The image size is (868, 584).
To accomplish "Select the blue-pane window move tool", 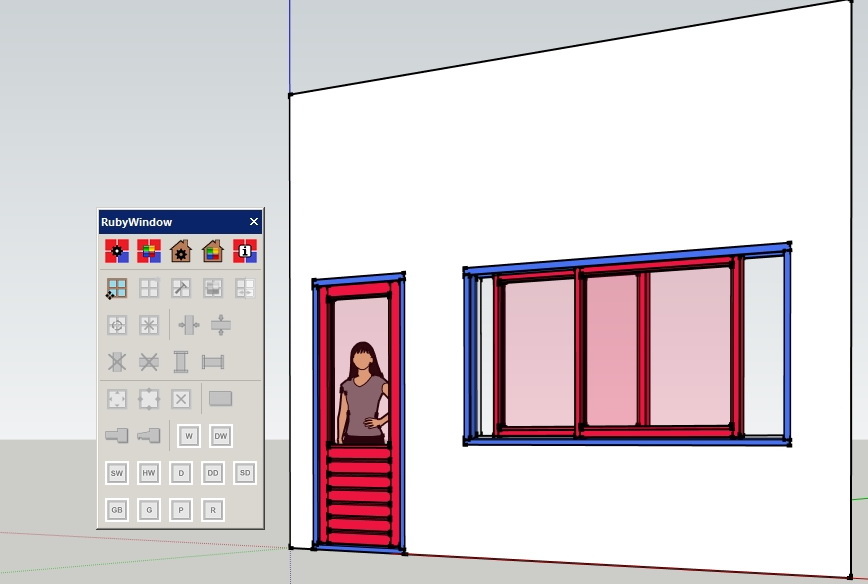I will click(117, 288).
